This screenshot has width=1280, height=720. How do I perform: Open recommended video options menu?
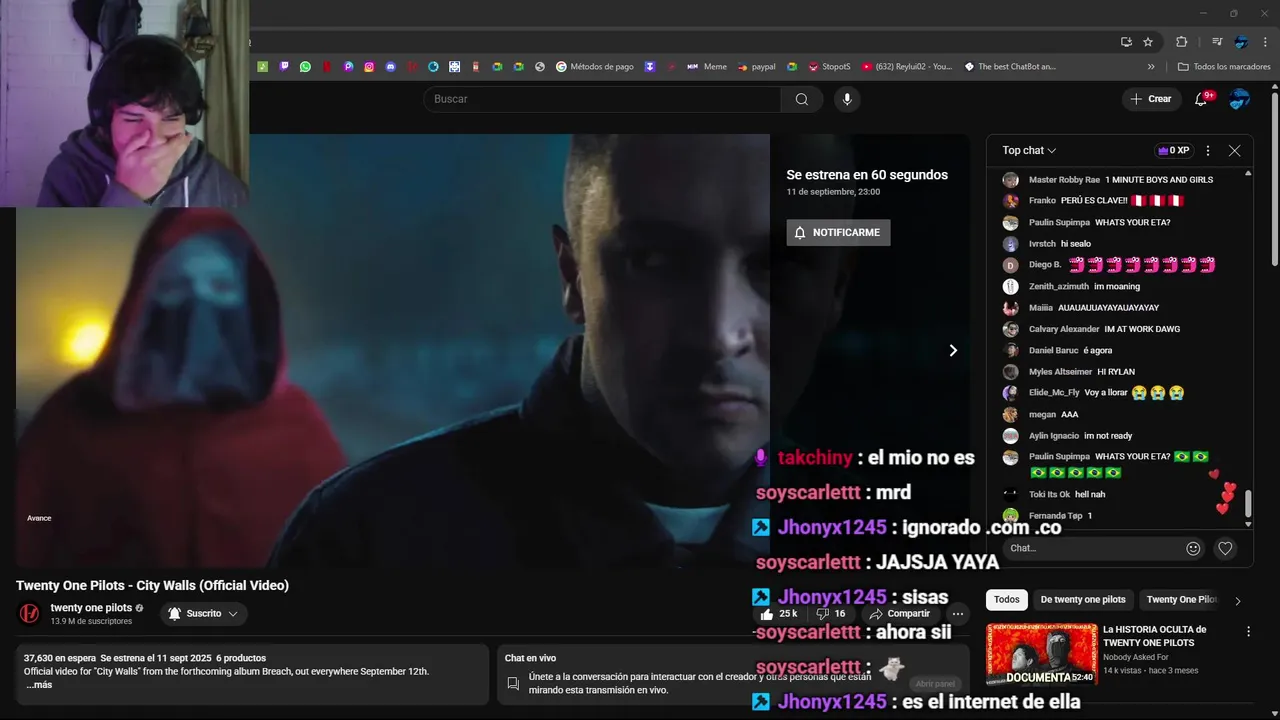point(1248,632)
